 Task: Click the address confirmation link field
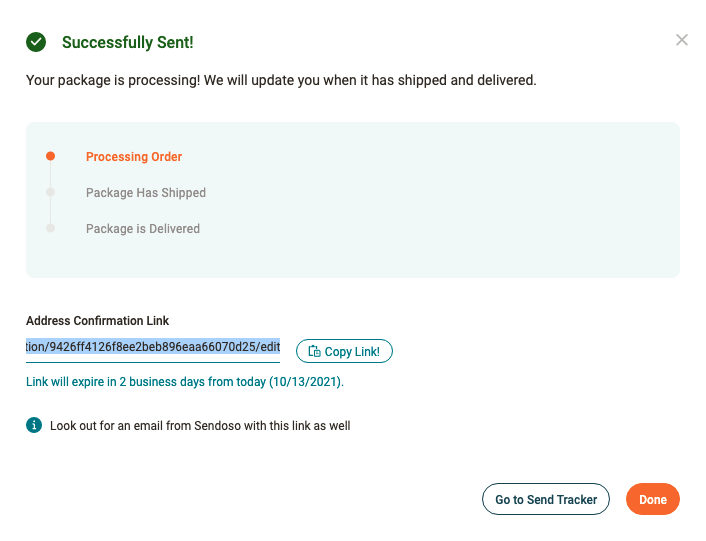(153, 347)
